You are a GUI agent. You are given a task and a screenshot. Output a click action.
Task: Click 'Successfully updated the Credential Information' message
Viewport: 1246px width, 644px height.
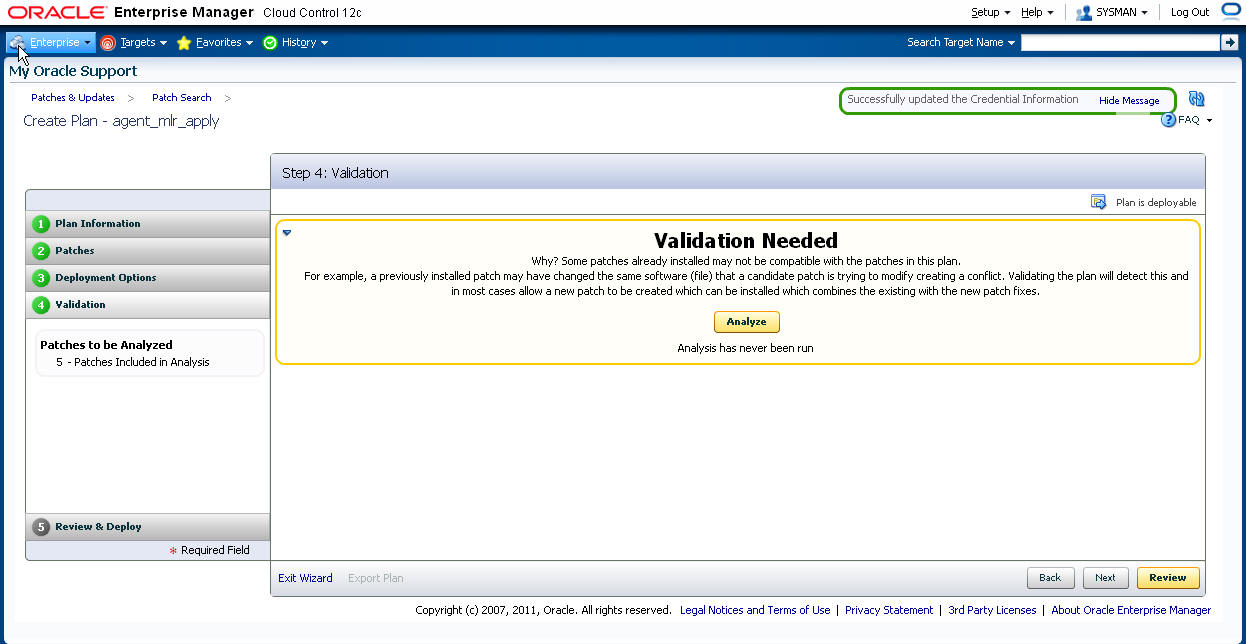[963, 100]
